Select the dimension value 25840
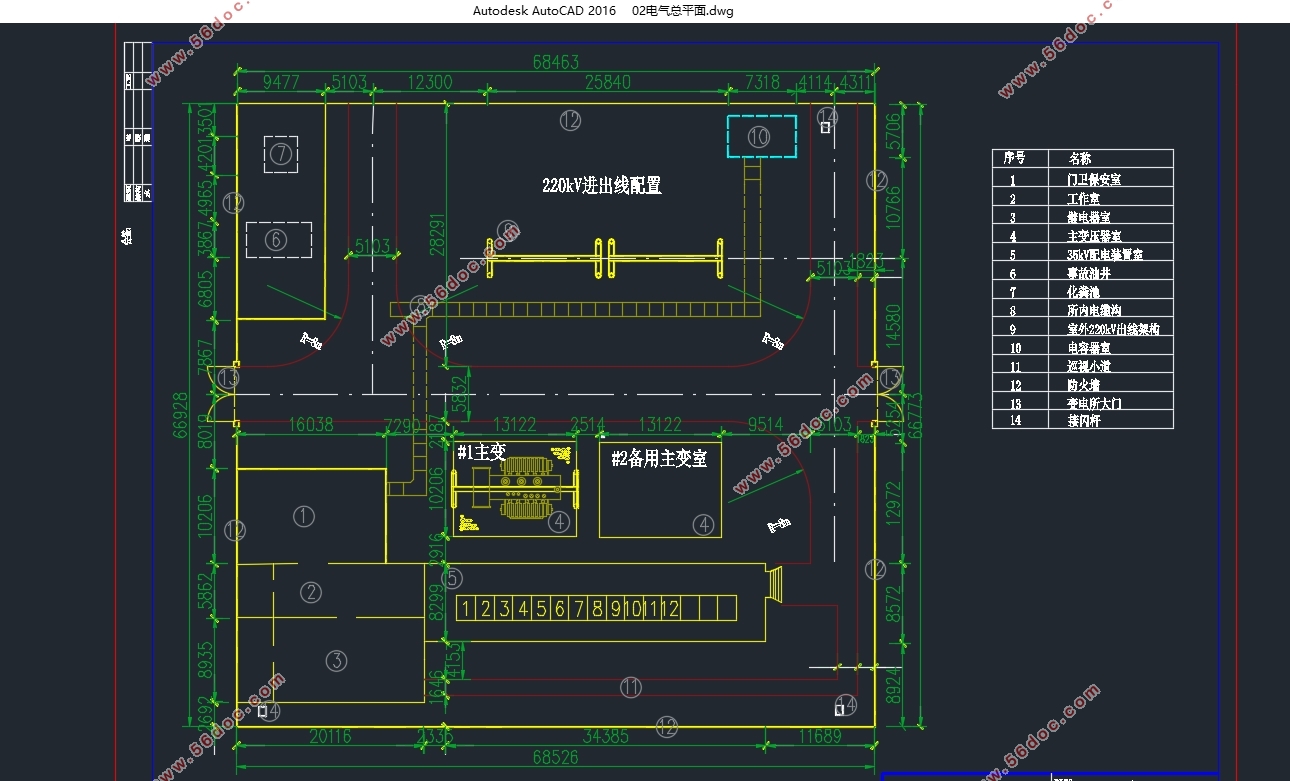 pyautogui.click(x=608, y=82)
